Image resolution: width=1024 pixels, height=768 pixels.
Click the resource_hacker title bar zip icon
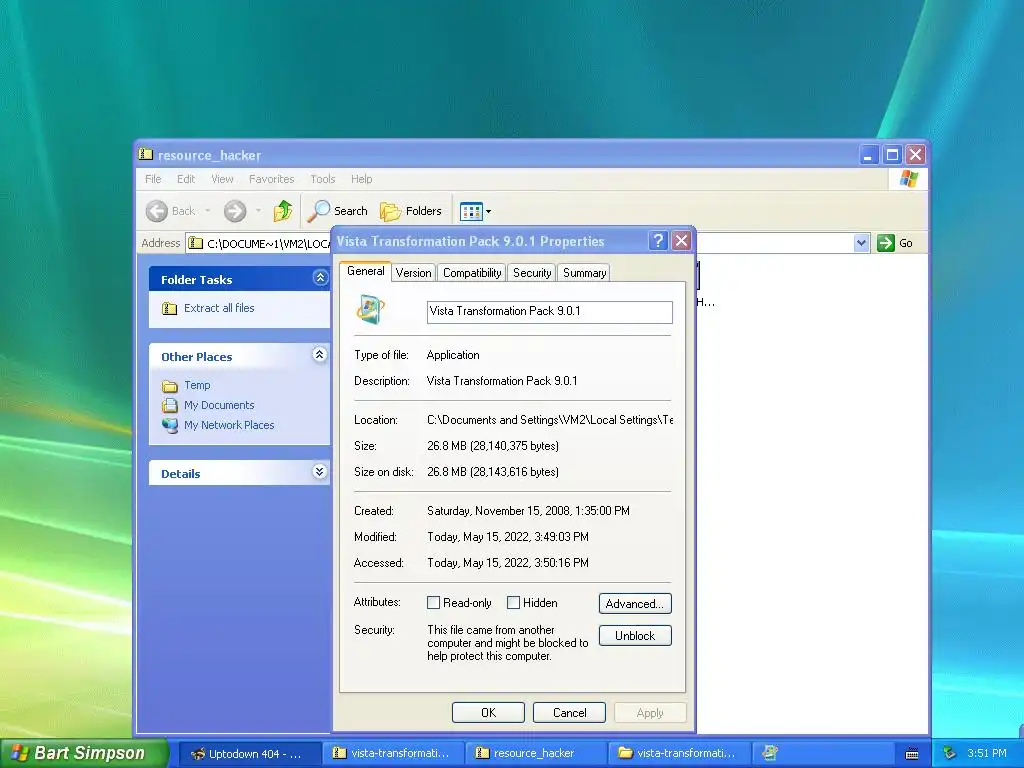[146, 154]
